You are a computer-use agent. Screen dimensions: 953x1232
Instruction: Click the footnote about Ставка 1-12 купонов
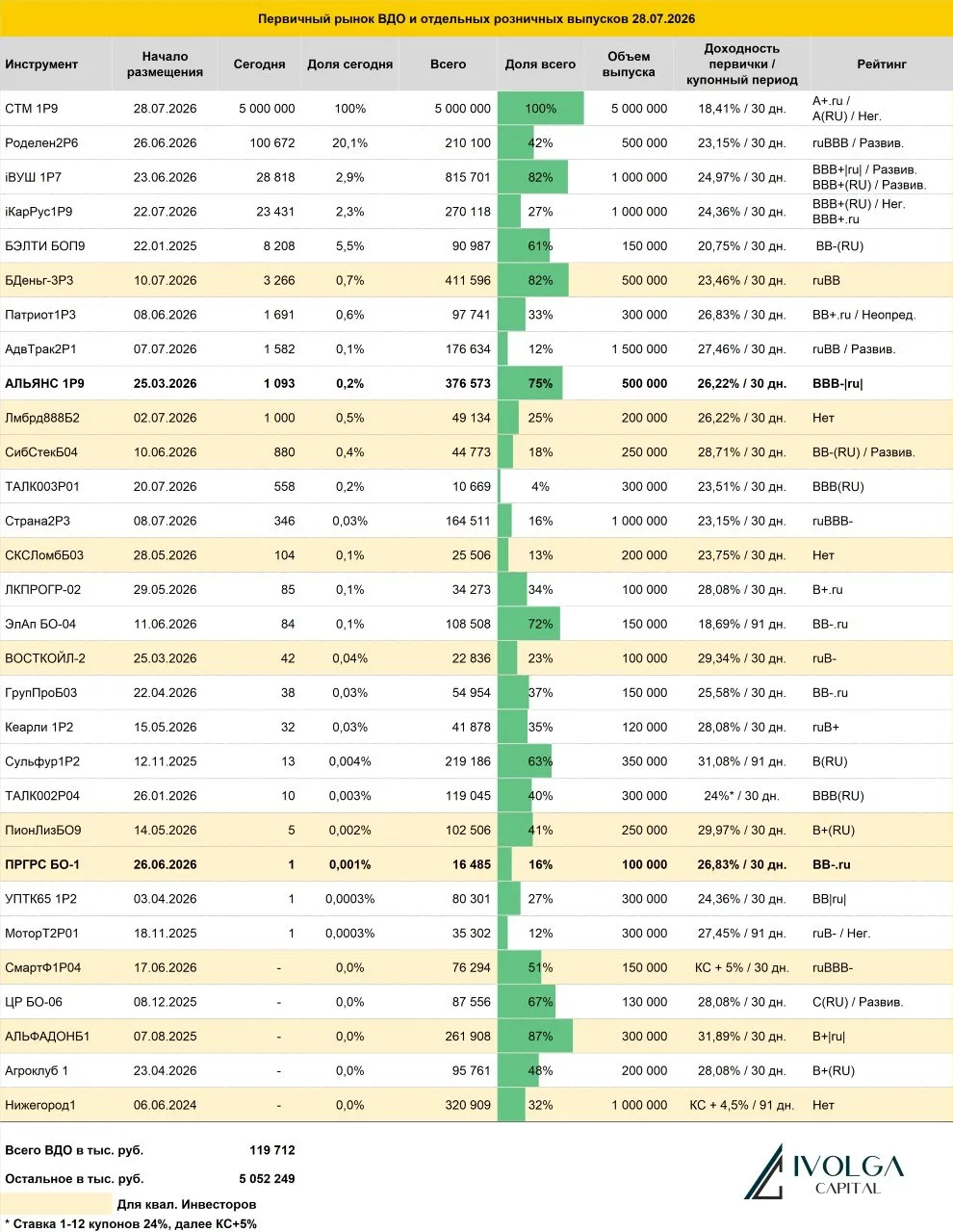[x=131, y=1224]
